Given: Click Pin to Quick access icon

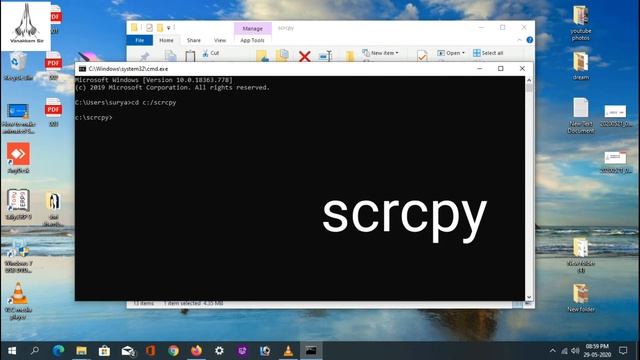Looking at the screenshot, I should (144, 56).
